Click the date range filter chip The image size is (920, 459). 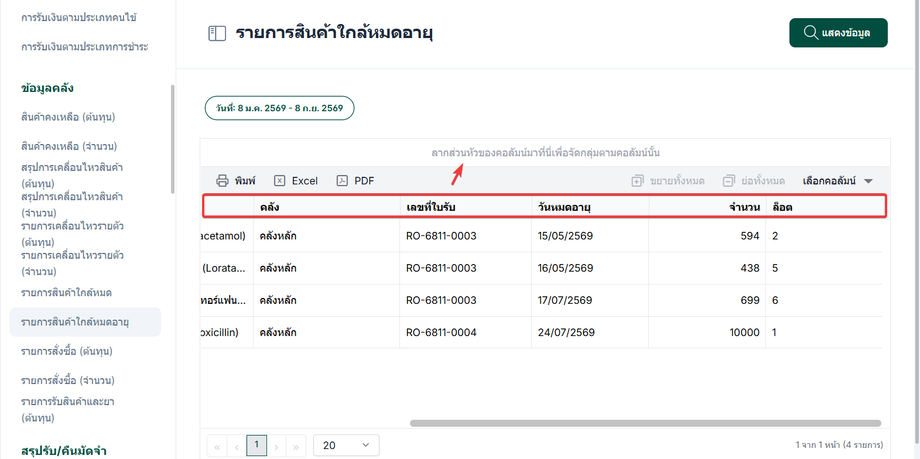pos(280,108)
